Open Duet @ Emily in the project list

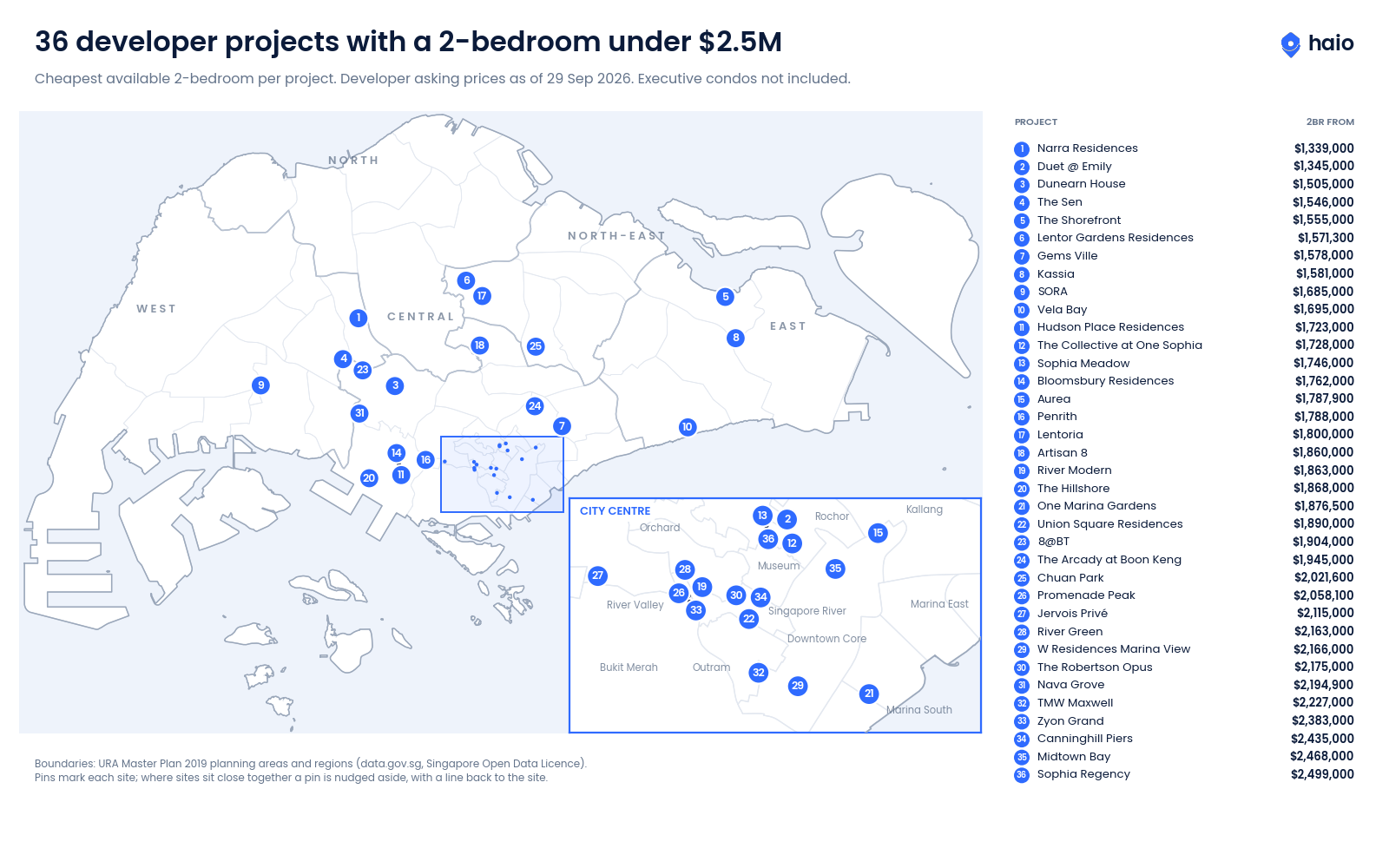pyautogui.click(x=1074, y=167)
